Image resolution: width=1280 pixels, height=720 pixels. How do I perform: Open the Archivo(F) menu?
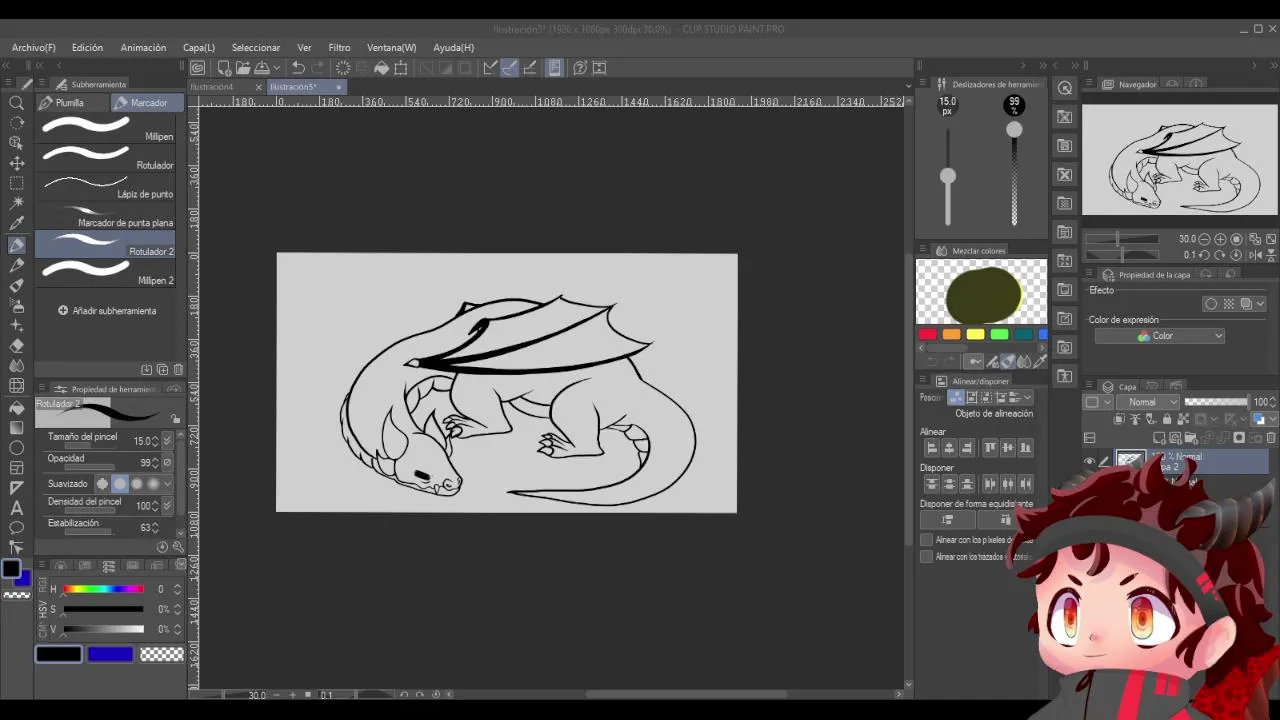point(34,47)
